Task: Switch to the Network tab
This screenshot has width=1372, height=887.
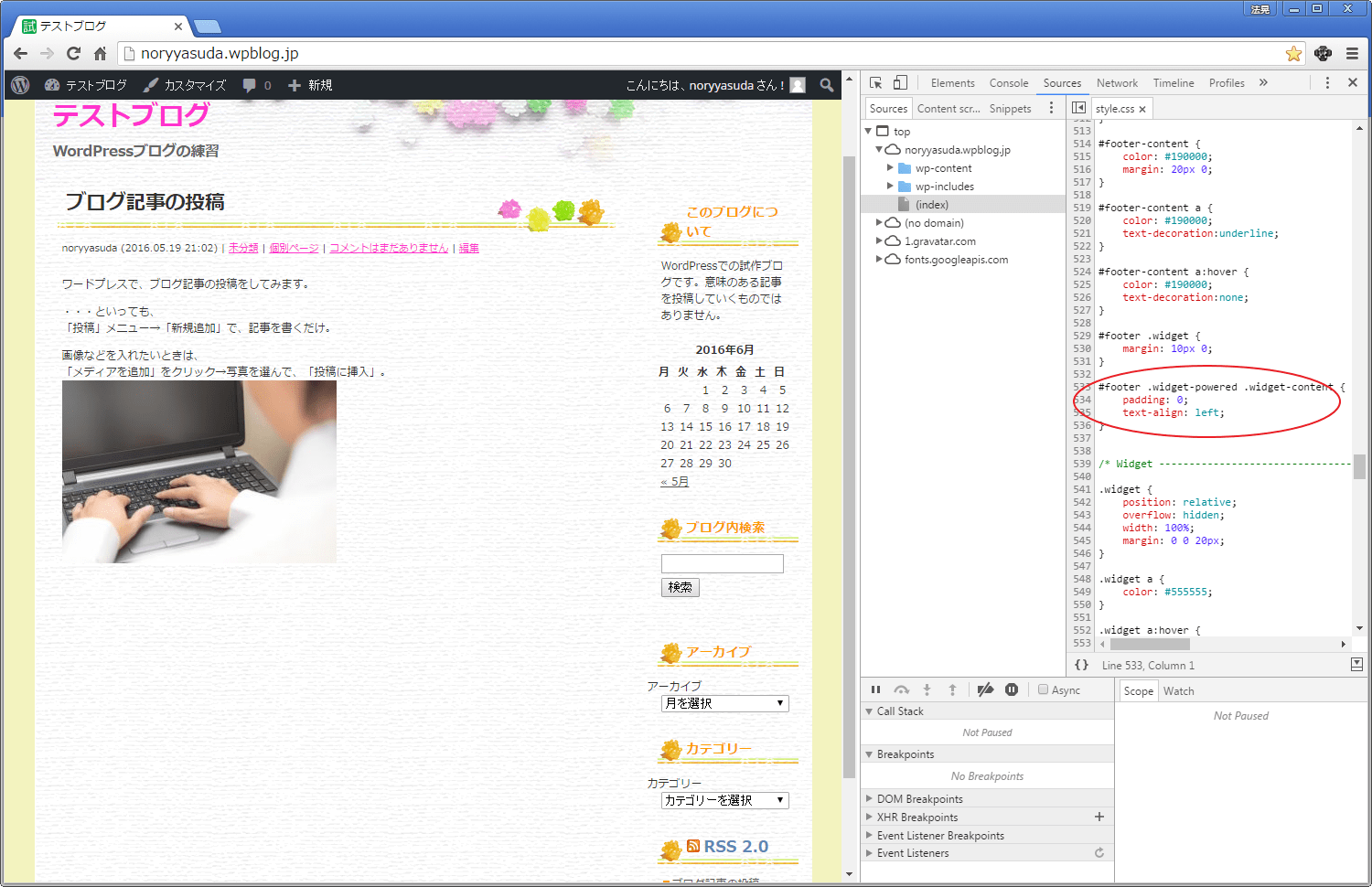Action: [x=1117, y=83]
